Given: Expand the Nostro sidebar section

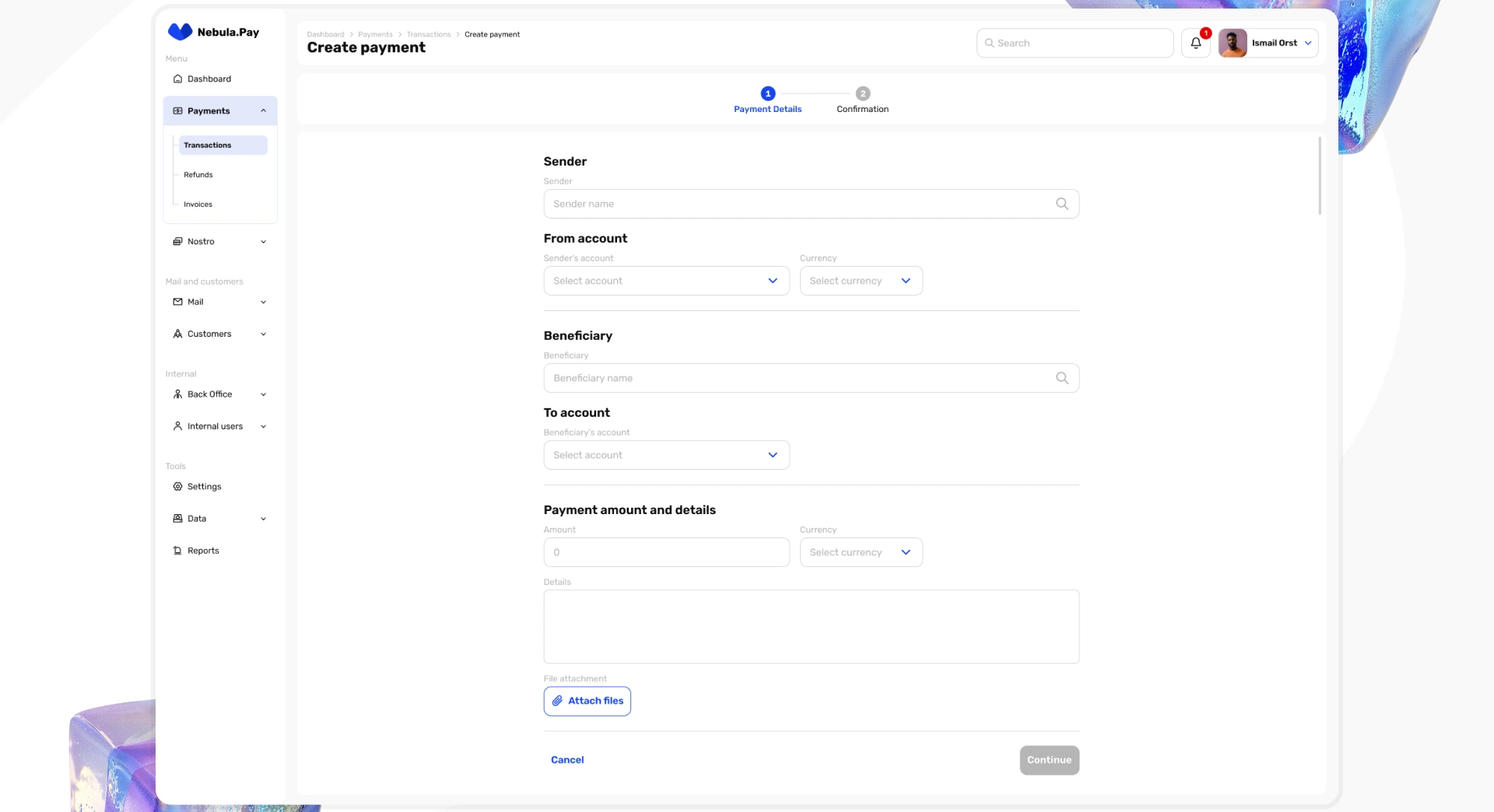Looking at the screenshot, I should click(x=263, y=242).
